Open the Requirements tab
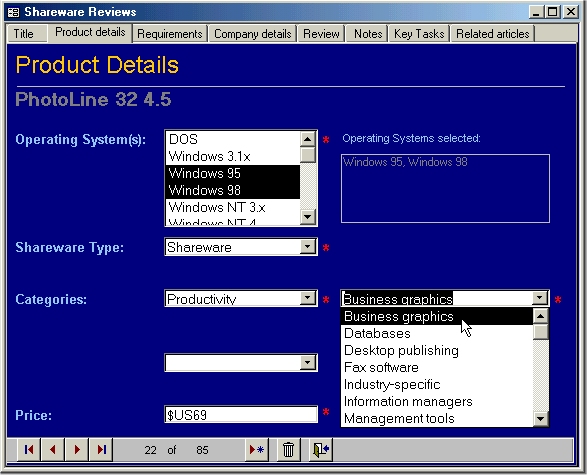The image size is (587, 475). coord(170,34)
